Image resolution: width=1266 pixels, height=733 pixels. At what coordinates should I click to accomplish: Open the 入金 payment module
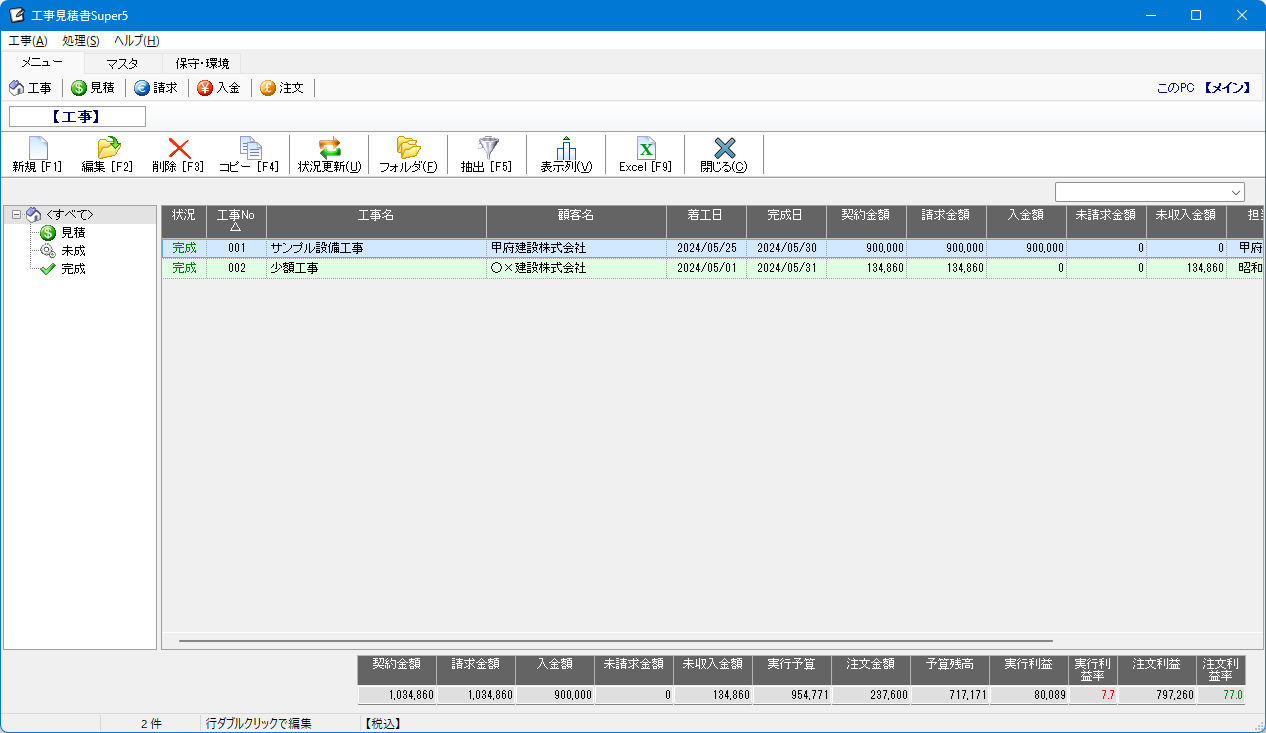219,88
